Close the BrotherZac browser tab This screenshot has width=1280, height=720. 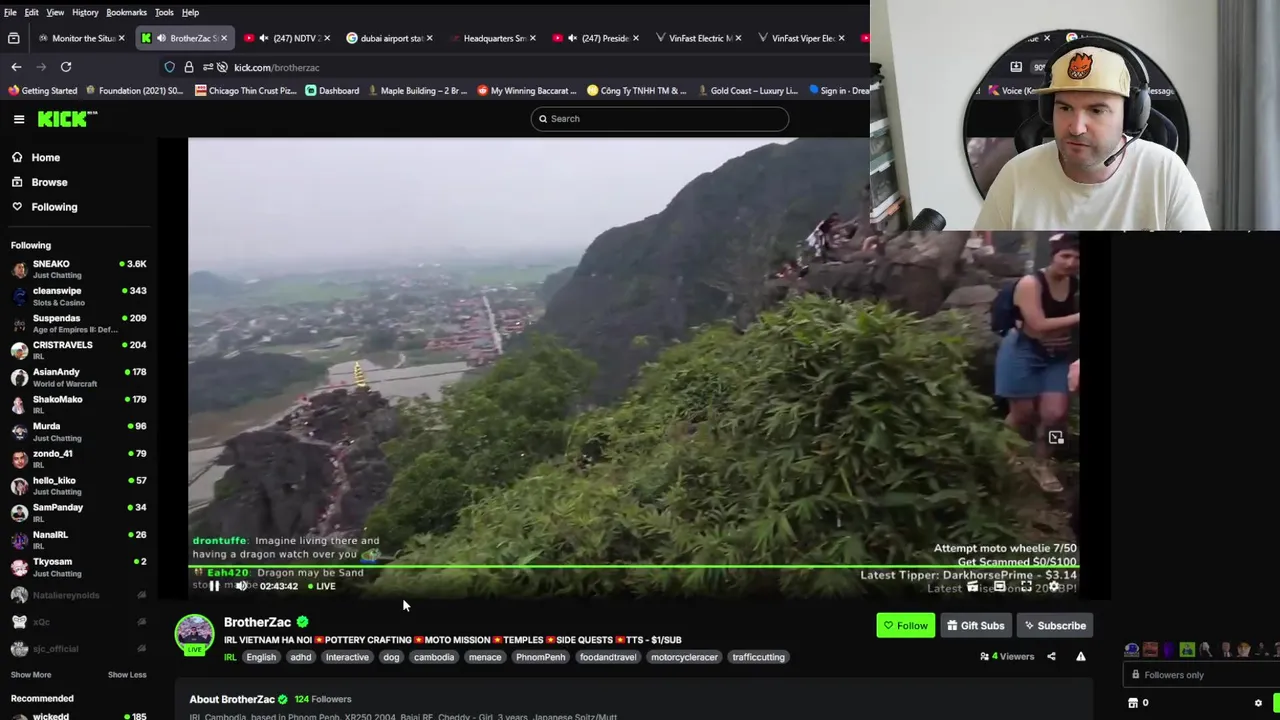point(224,38)
